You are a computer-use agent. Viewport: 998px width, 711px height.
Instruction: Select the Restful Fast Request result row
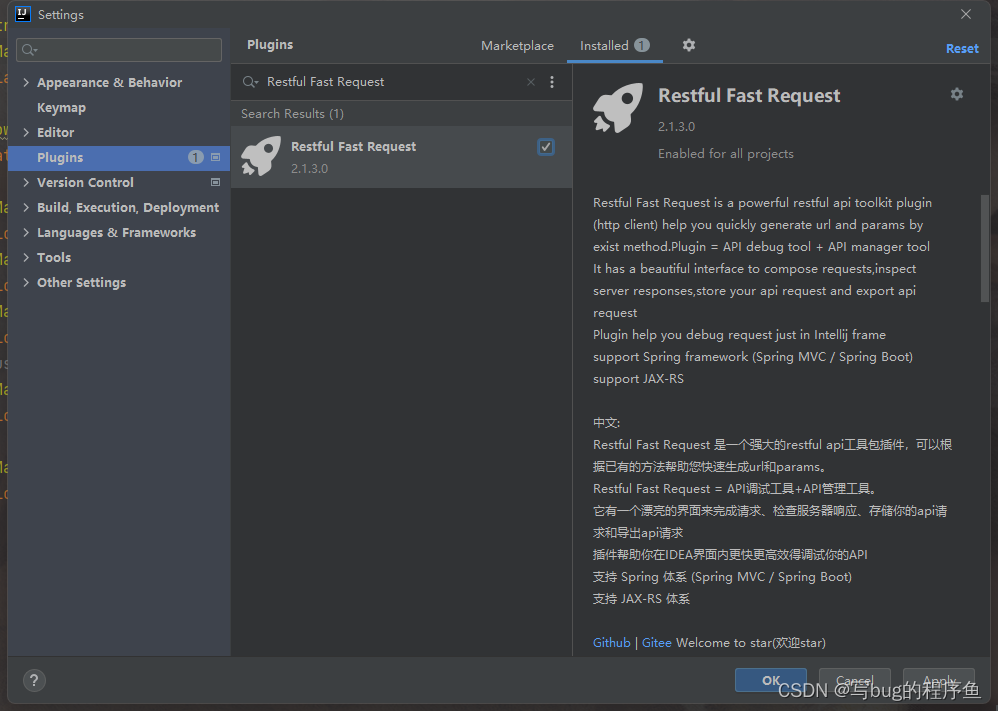click(402, 157)
